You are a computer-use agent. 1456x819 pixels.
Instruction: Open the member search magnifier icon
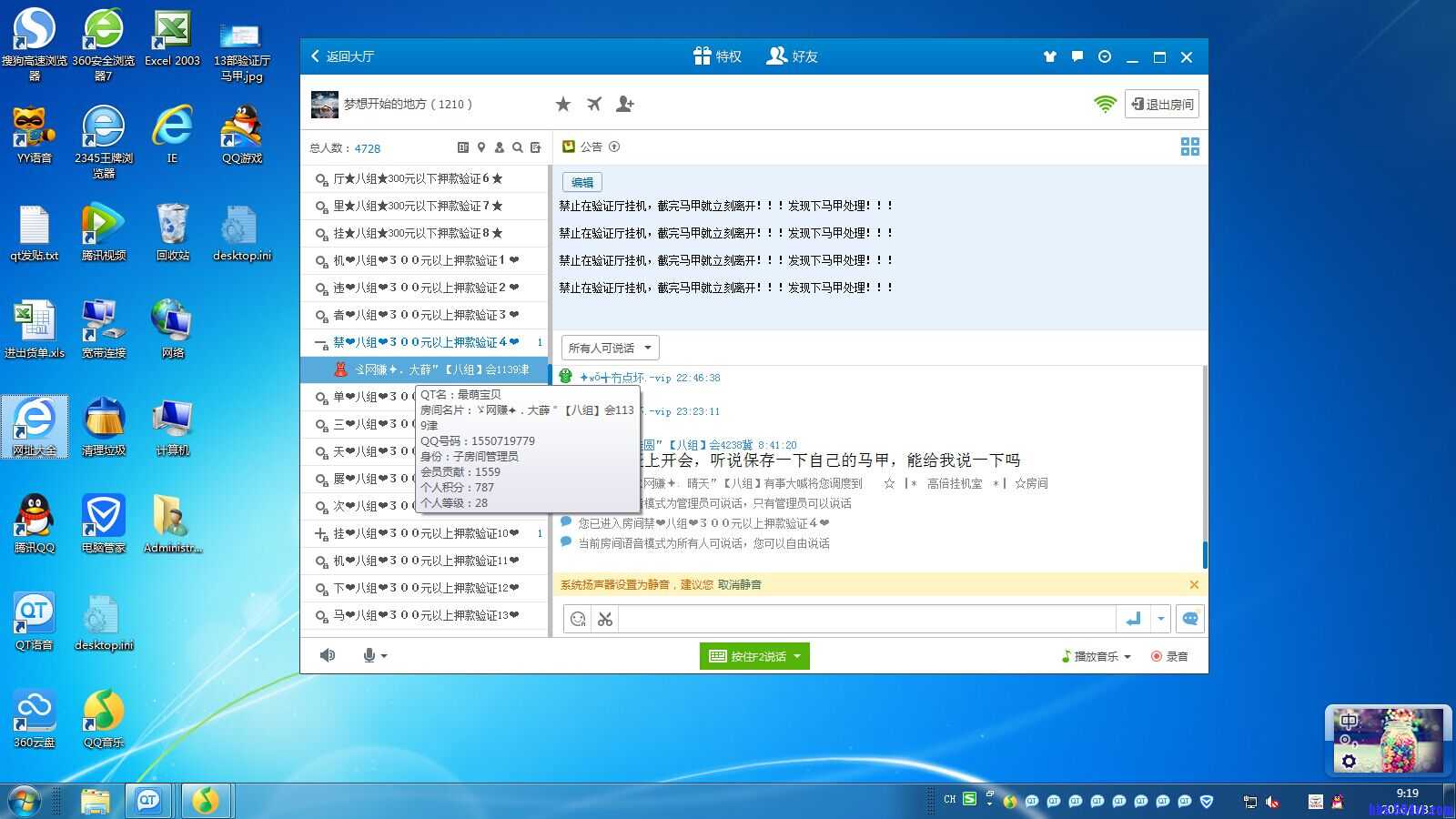pyautogui.click(x=517, y=147)
